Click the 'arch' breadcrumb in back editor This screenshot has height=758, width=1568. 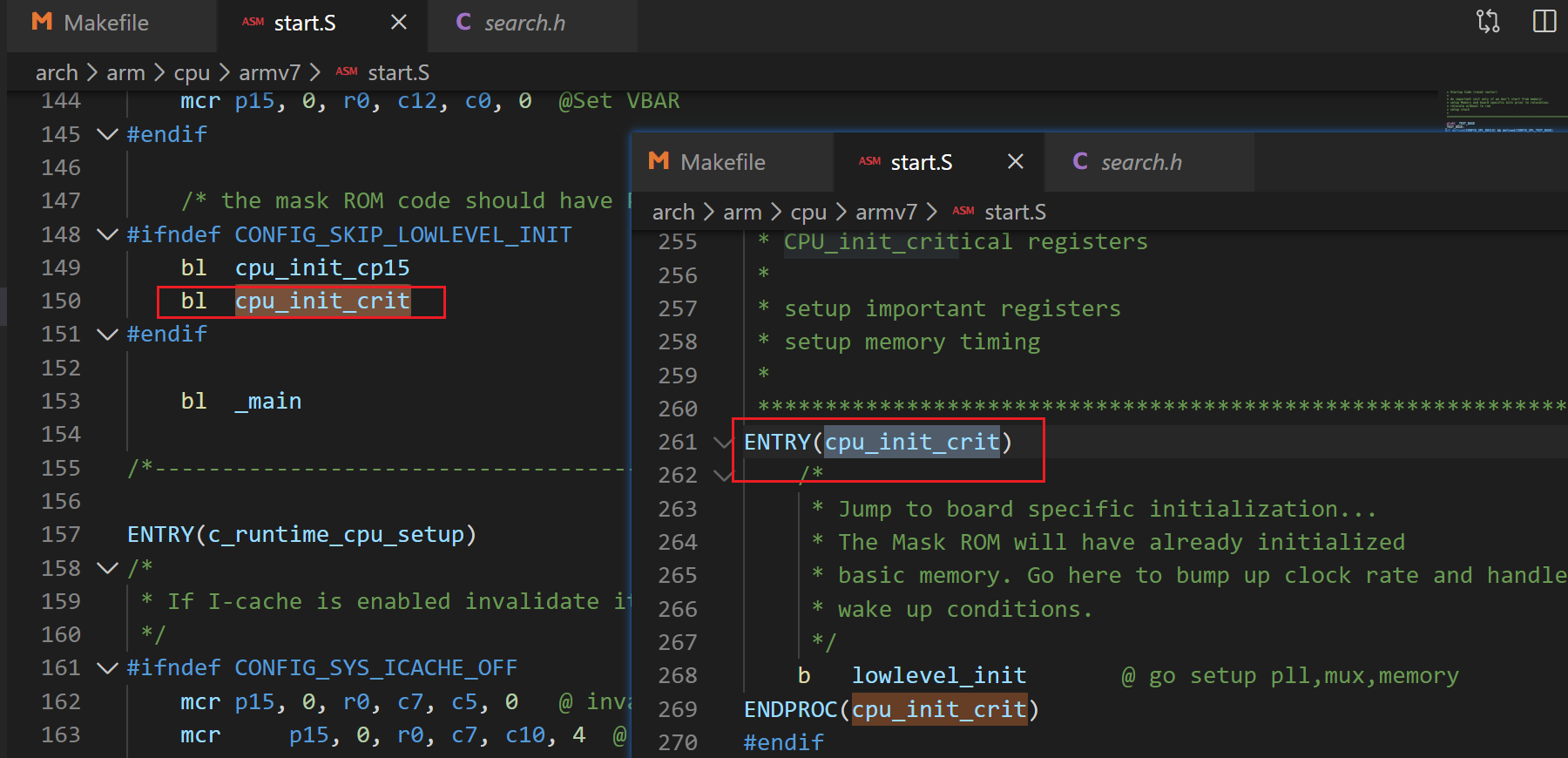[57, 73]
